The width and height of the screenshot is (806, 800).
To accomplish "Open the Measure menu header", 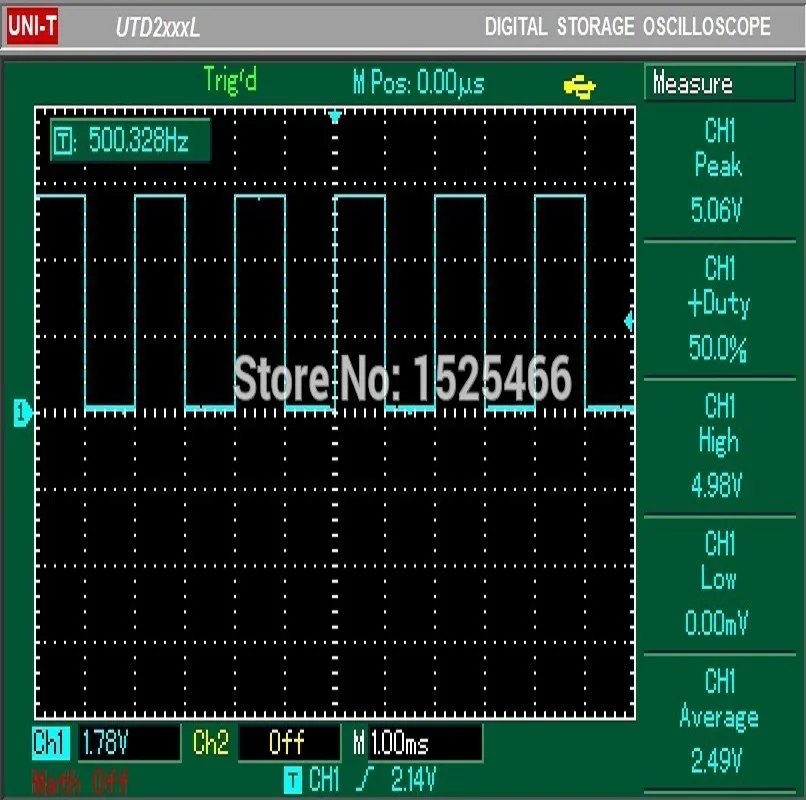I will pyautogui.click(x=719, y=83).
